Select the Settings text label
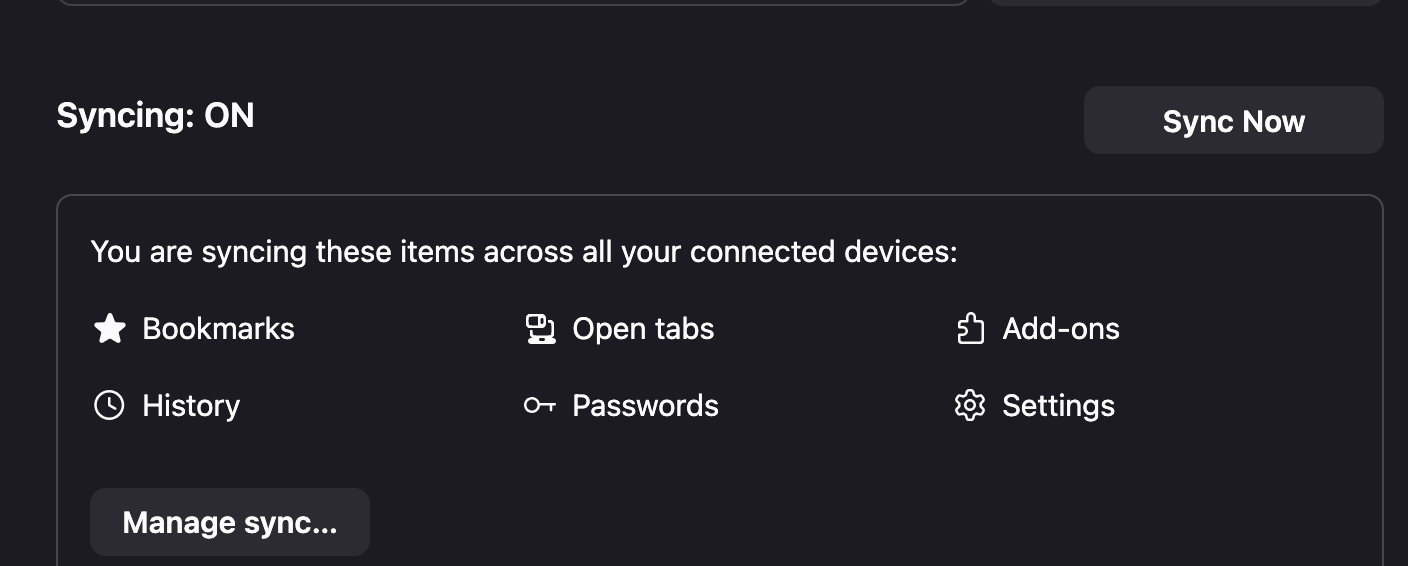 point(1058,405)
